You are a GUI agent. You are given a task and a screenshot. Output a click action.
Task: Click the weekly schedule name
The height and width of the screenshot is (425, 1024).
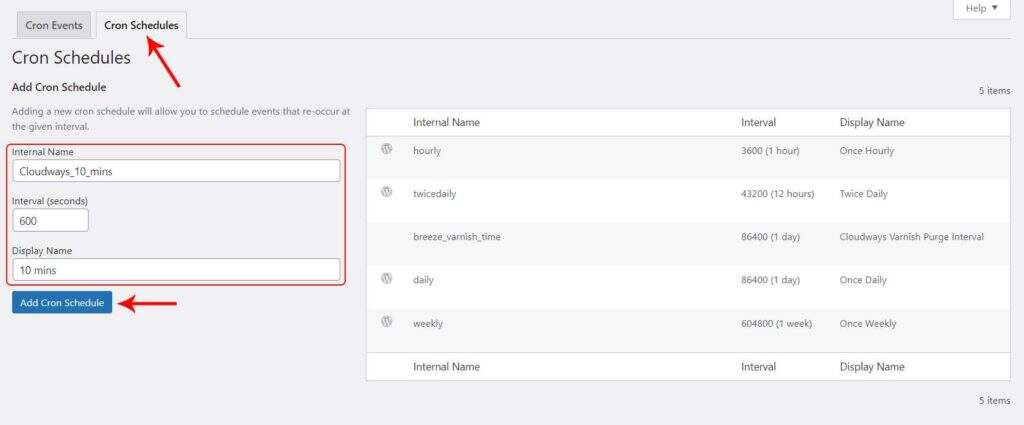pyautogui.click(x=428, y=324)
